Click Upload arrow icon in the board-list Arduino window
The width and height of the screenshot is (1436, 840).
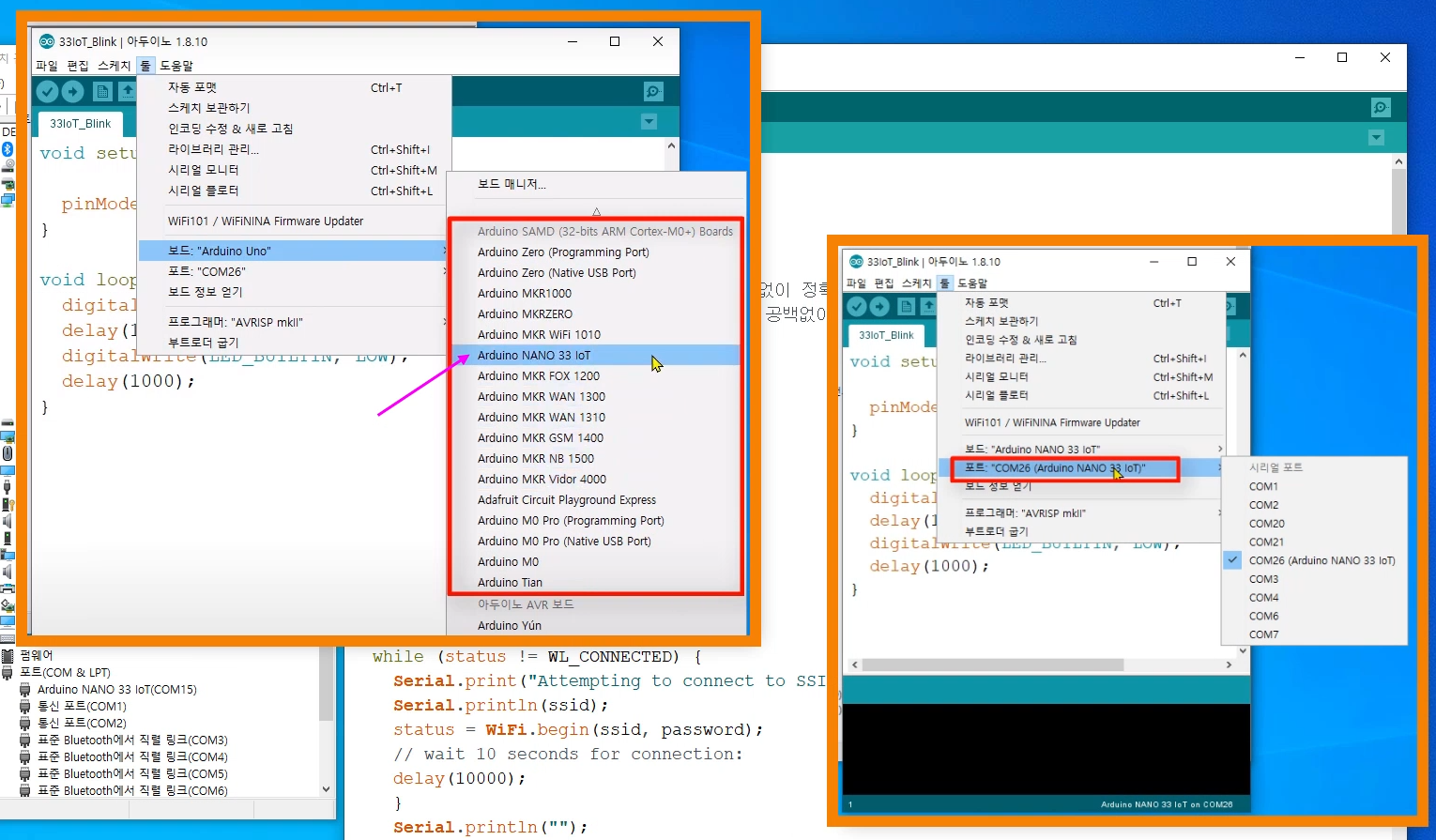point(73,91)
